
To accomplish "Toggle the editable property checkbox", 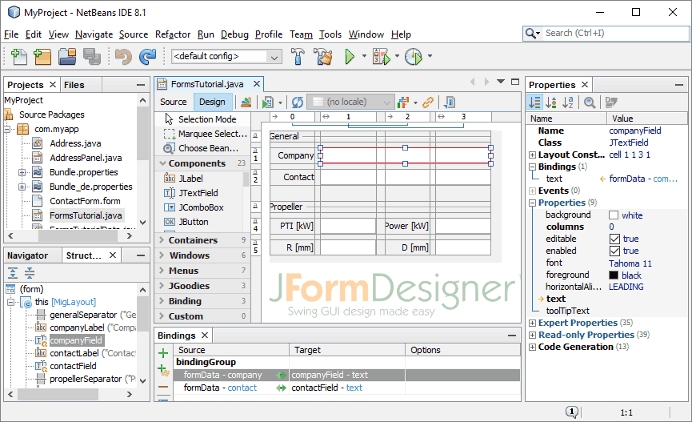I will point(614,239).
